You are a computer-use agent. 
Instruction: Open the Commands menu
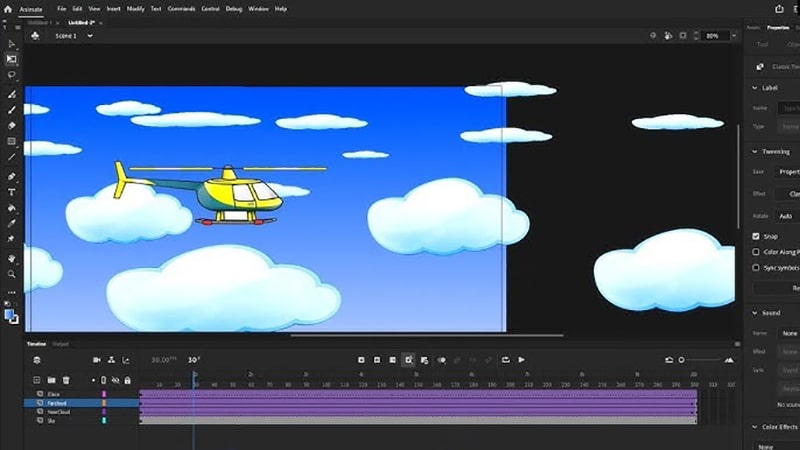[x=182, y=9]
